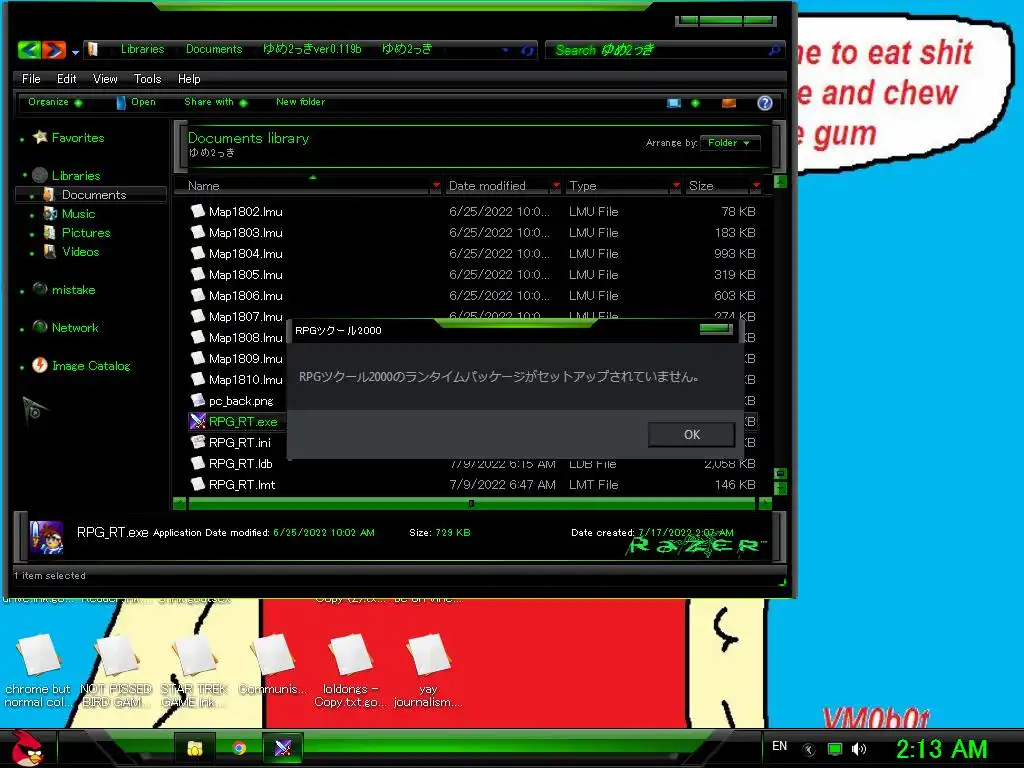Click ゆめ2っきver0.119b breadcrumb segment

312,50
